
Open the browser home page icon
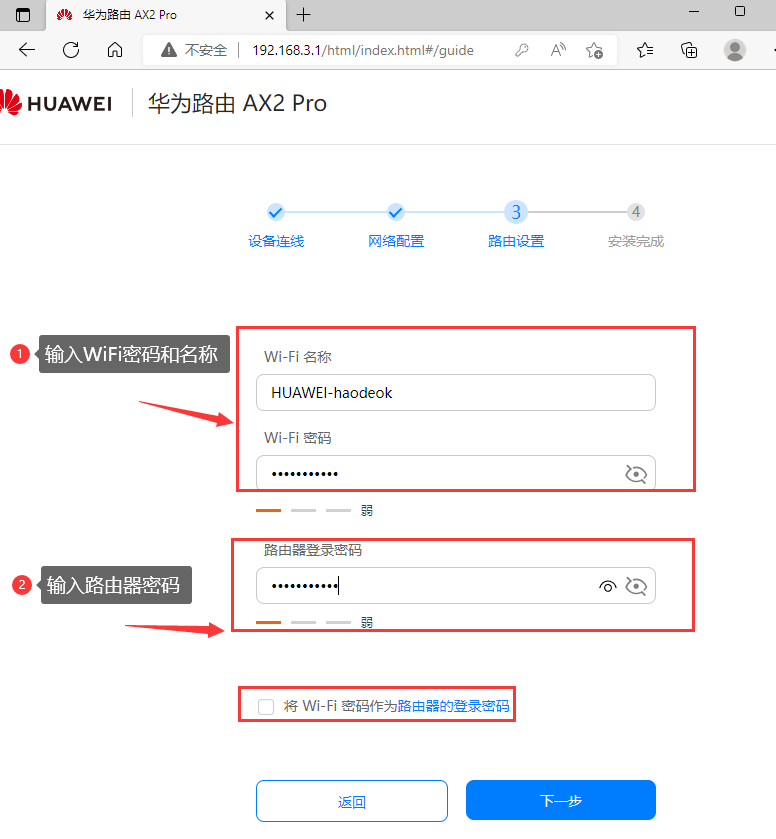(115, 50)
